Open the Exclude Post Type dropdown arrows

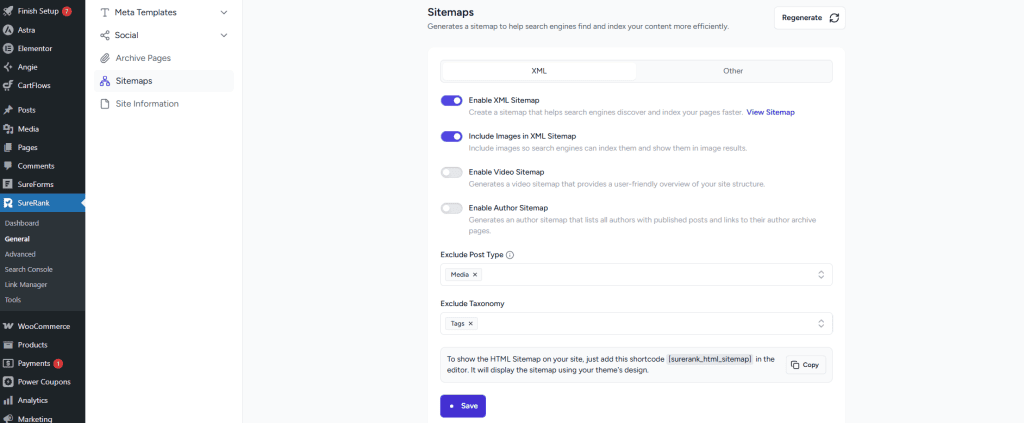click(820, 274)
